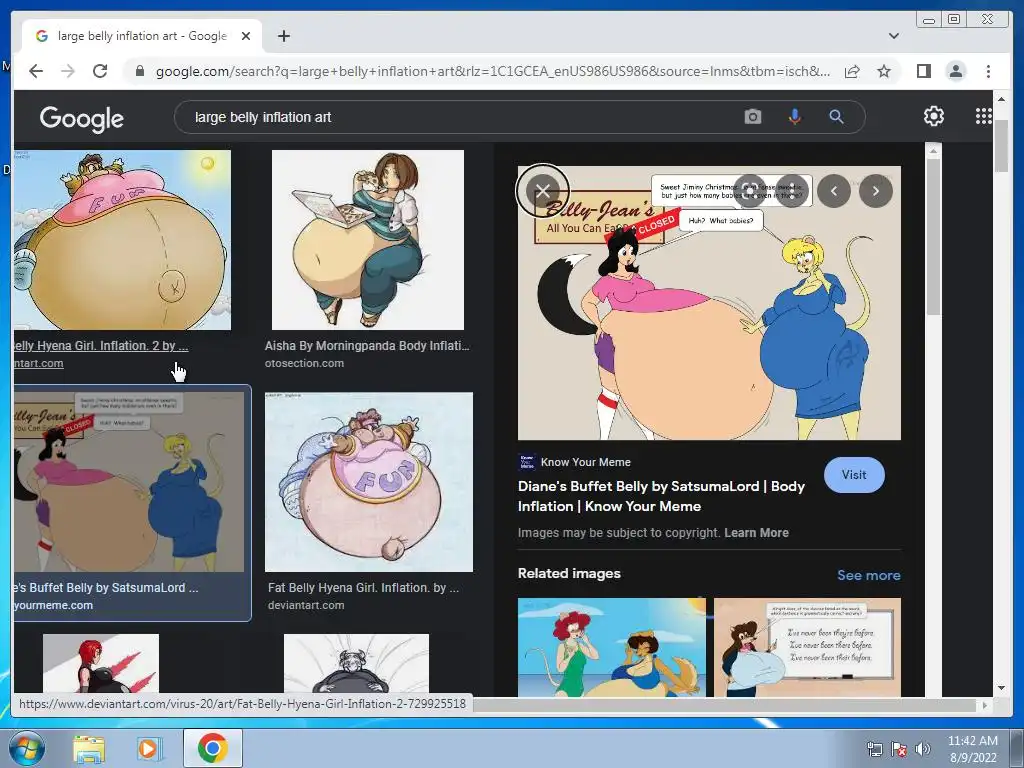Click the page scrollbar down arrow

point(1001,688)
